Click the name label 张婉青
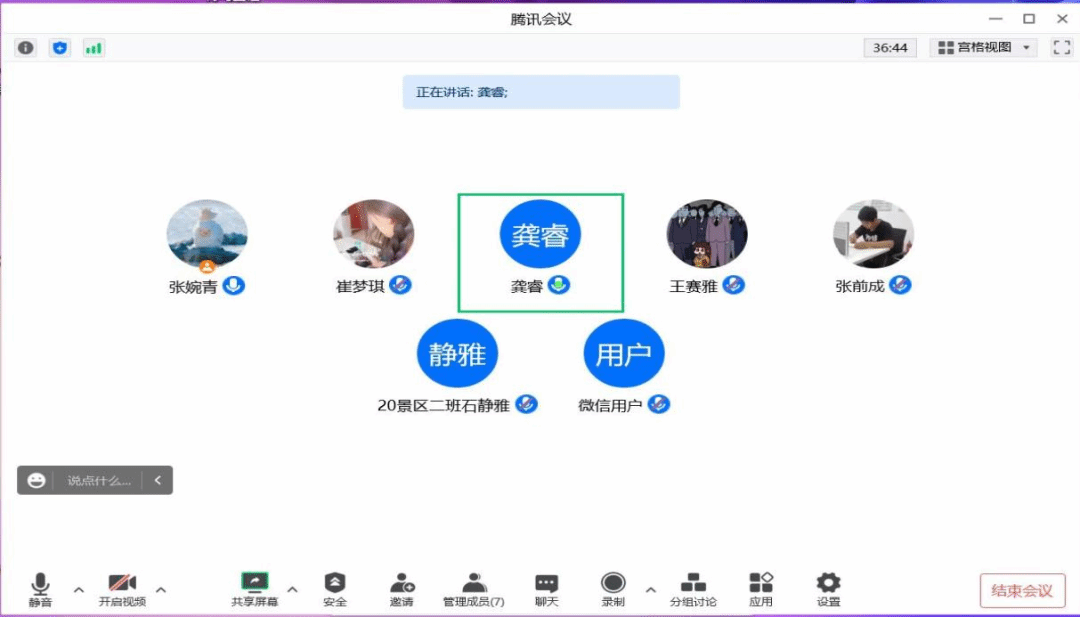The image size is (1080, 617). [193, 286]
